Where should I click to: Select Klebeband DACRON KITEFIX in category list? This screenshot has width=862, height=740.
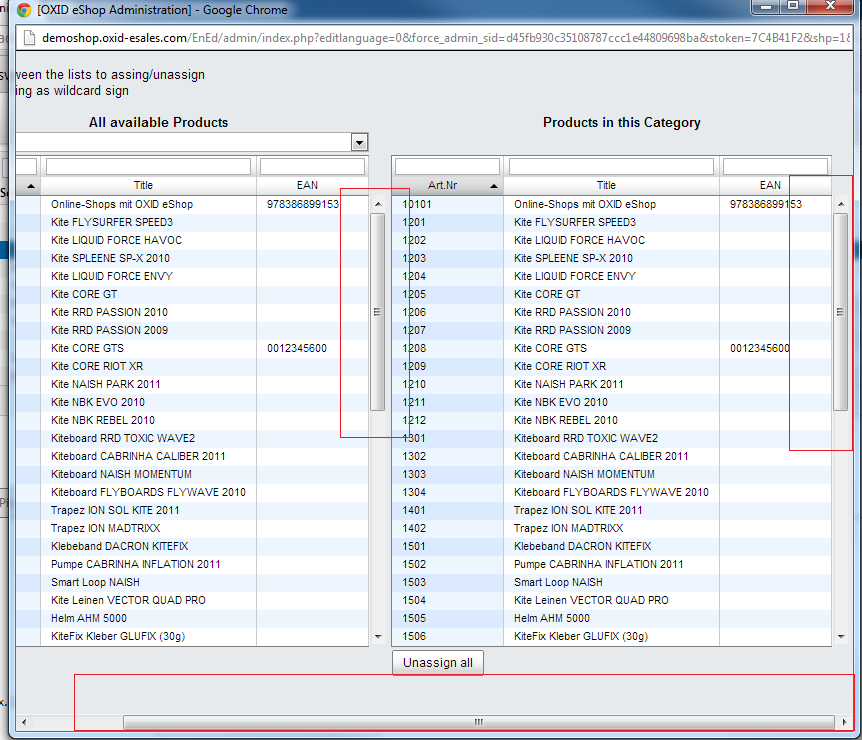point(583,546)
